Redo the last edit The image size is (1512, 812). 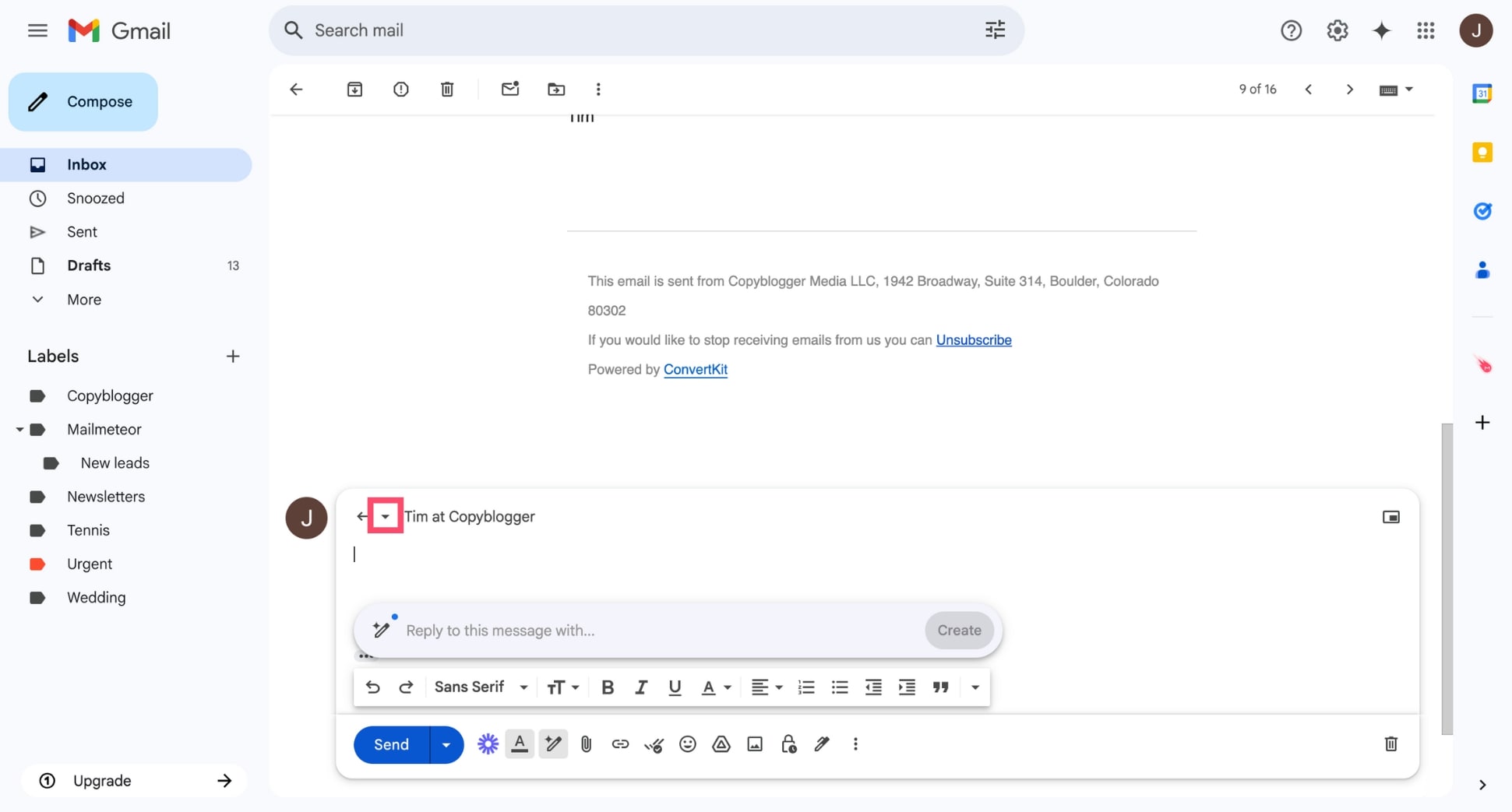click(x=406, y=687)
